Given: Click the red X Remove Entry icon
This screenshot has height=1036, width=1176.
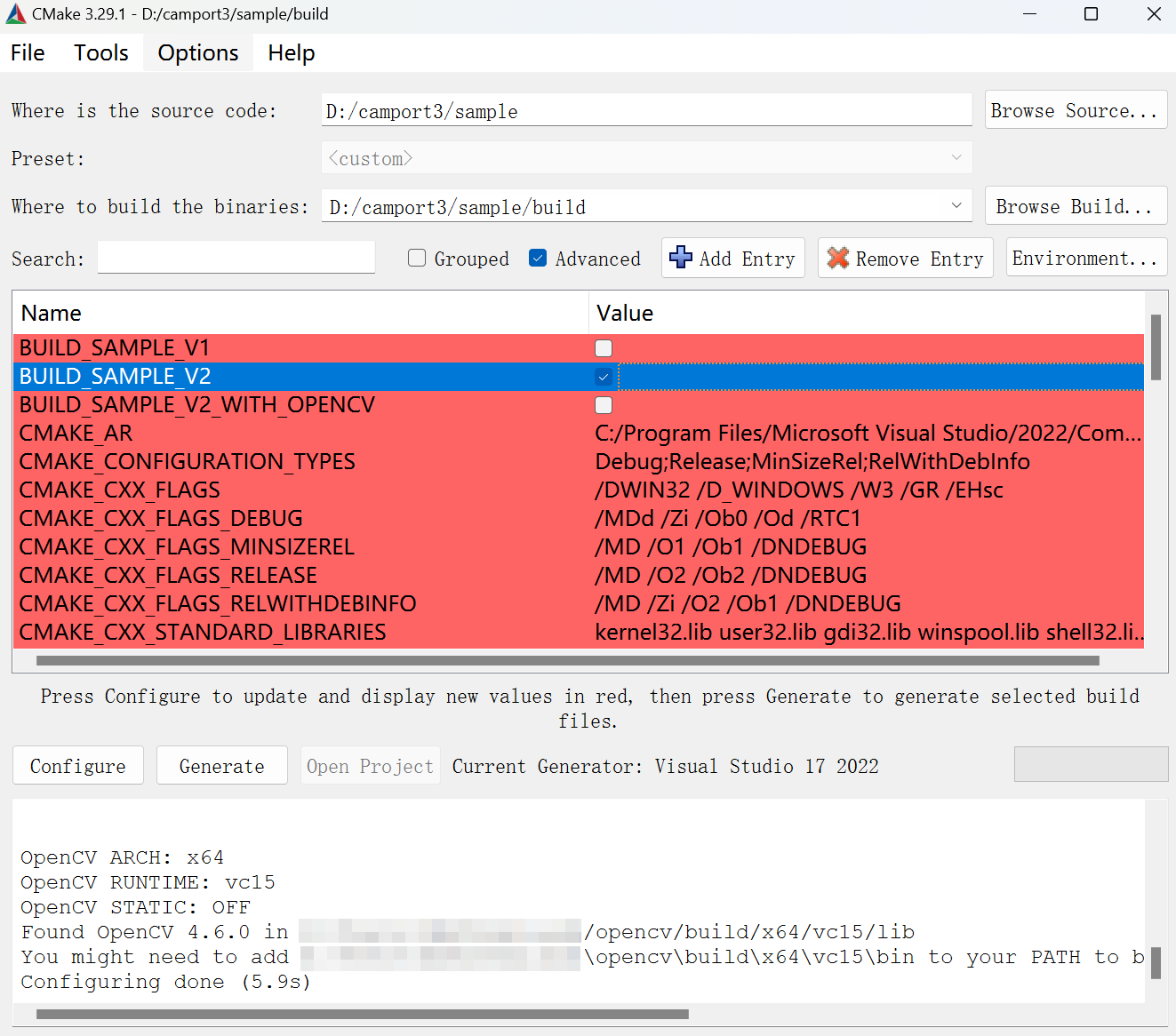Looking at the screenshot, I should pos(837,258).
